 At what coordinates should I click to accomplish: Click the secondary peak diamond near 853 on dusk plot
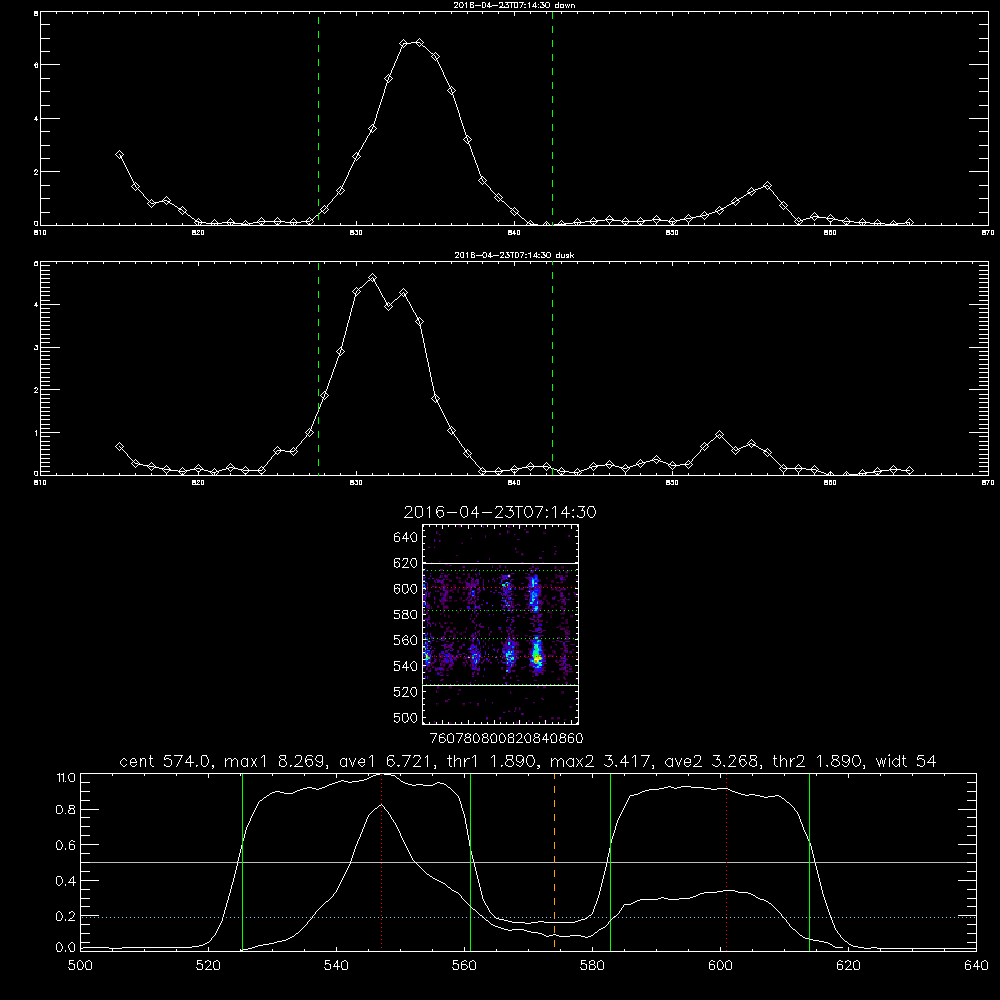point(719,434)
